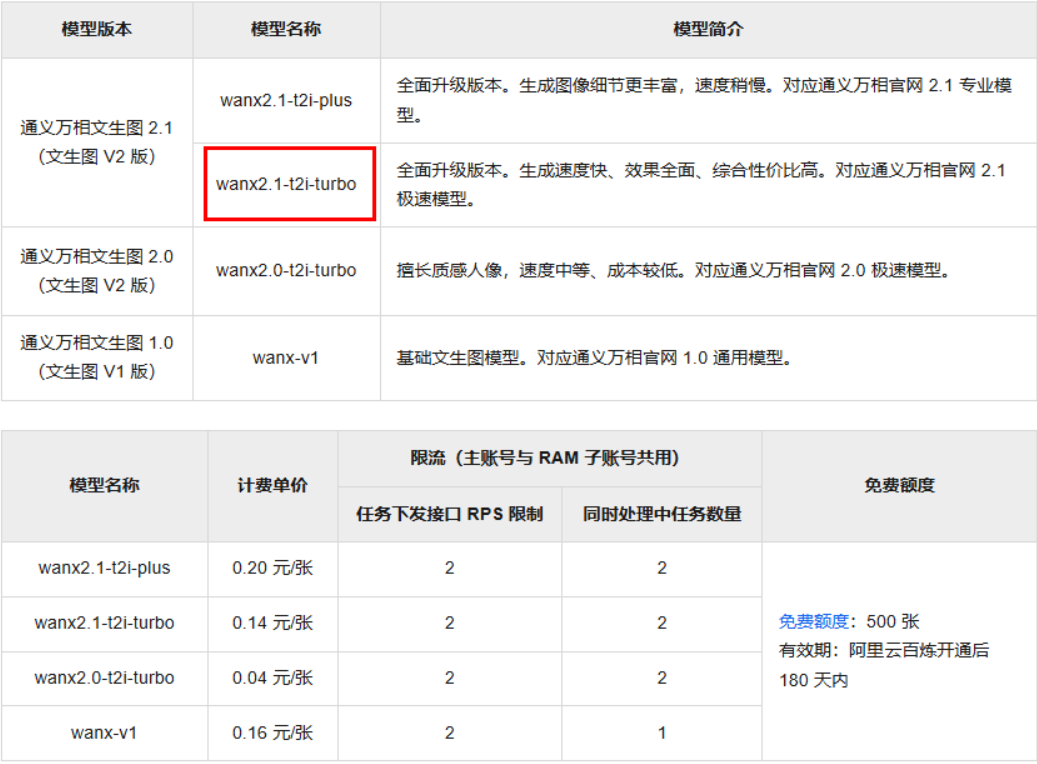Click the 模型简介 column header
Viewport: 1037px width, 764px height.
(x=708, y=29)
